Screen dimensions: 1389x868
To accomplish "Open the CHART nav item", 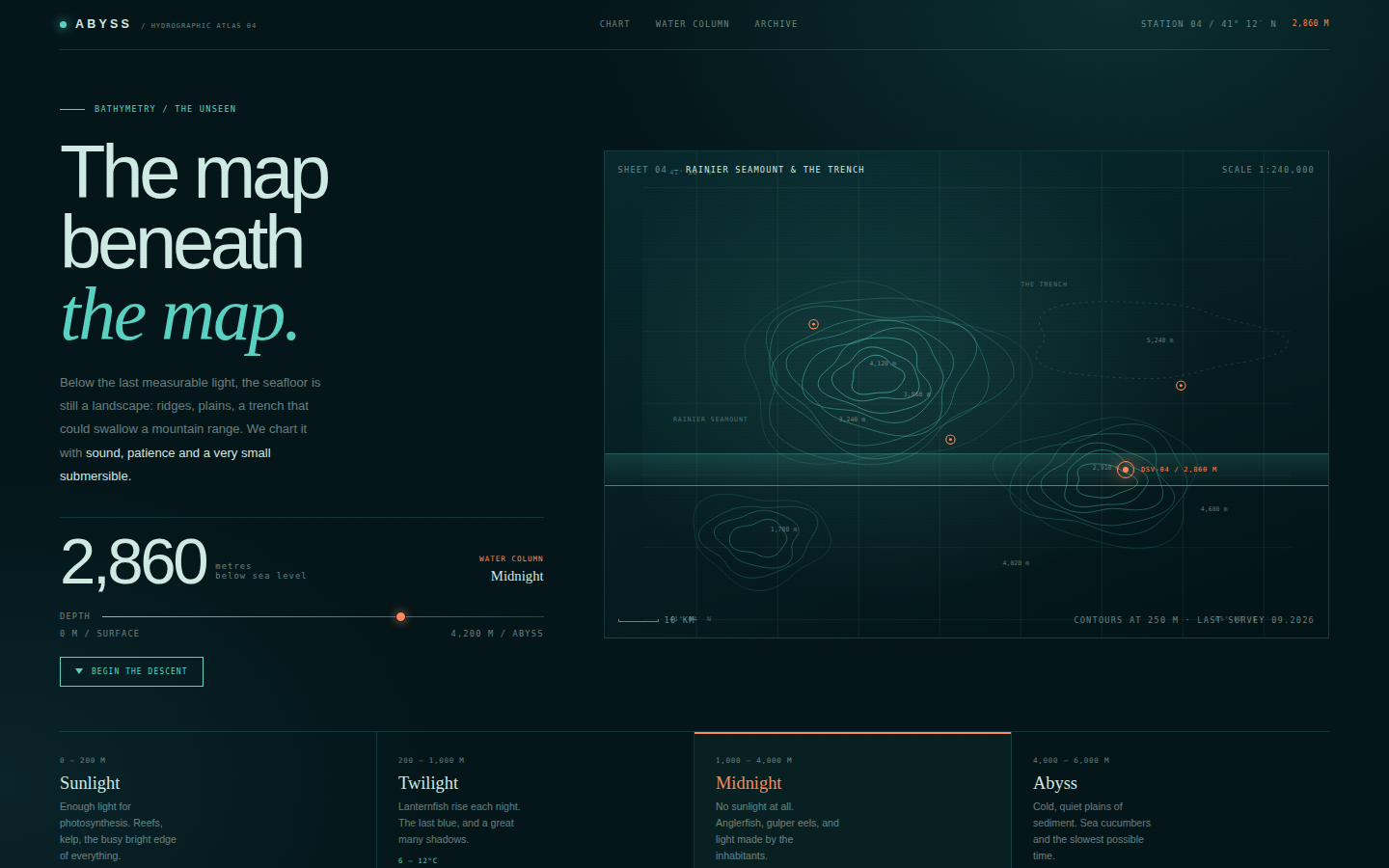I will pyautogui.click(x=614, y=24).
